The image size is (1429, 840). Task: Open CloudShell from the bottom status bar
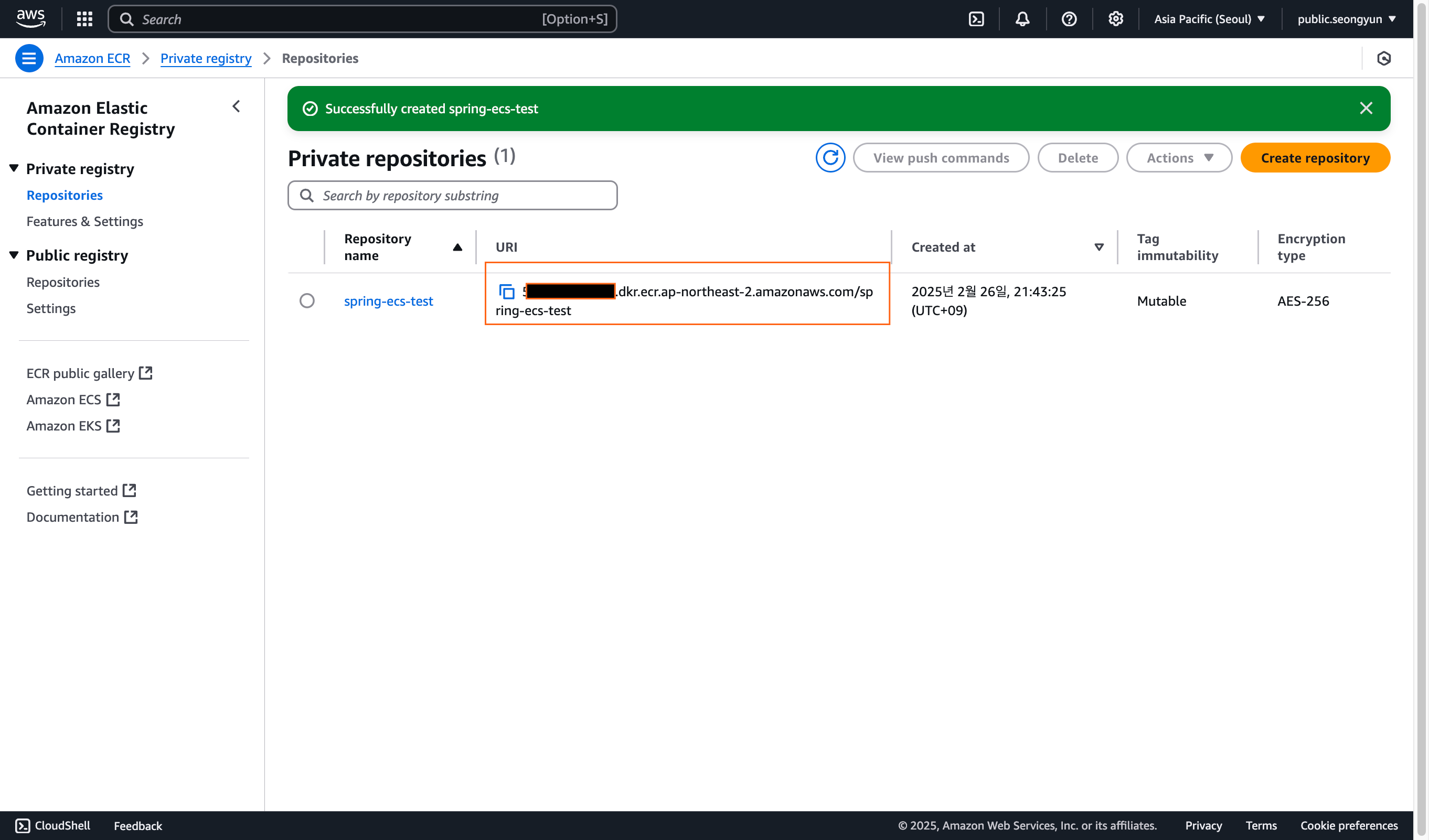53,825
